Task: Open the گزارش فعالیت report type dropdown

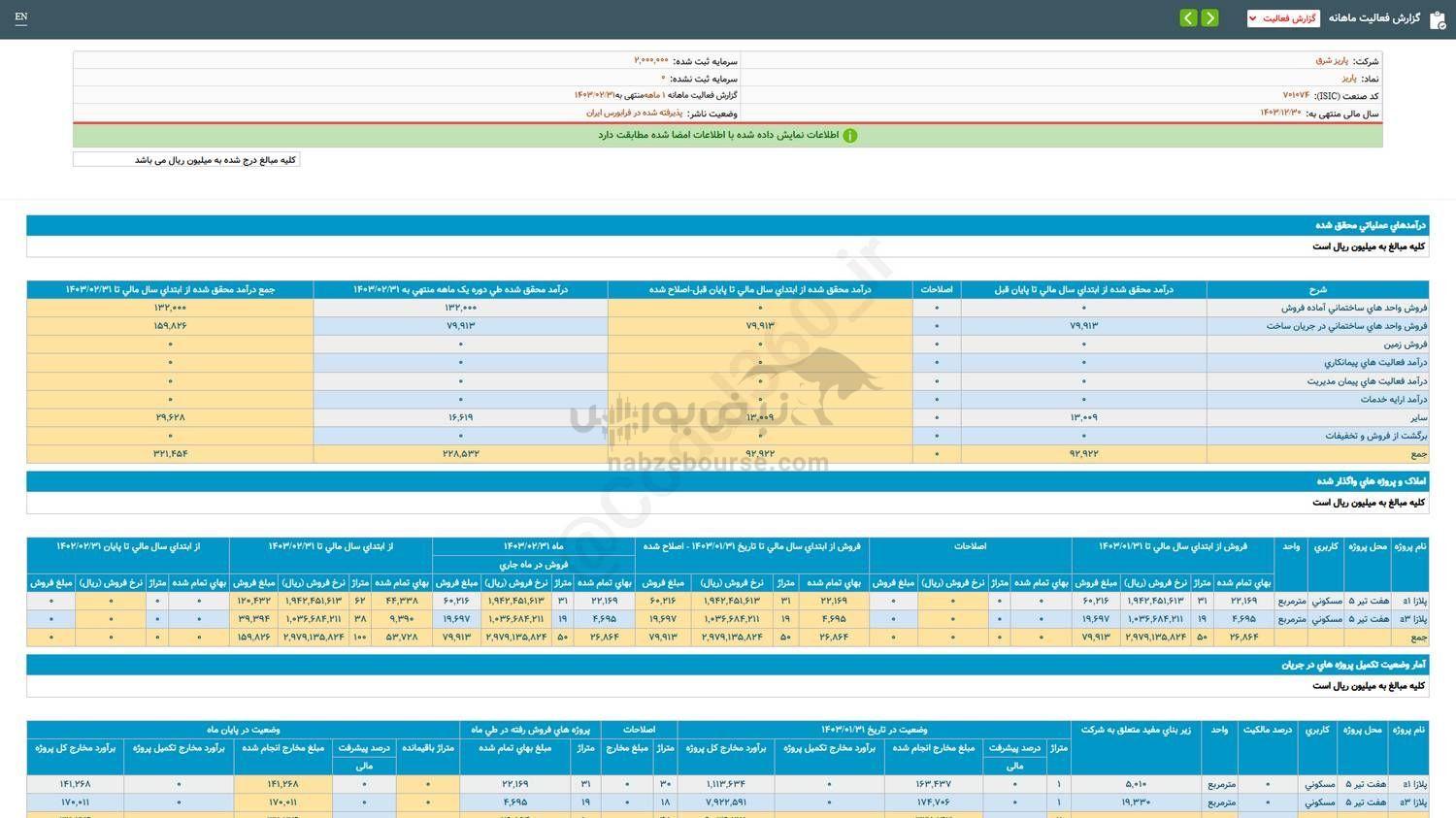Action: (x=1283, y=16)
